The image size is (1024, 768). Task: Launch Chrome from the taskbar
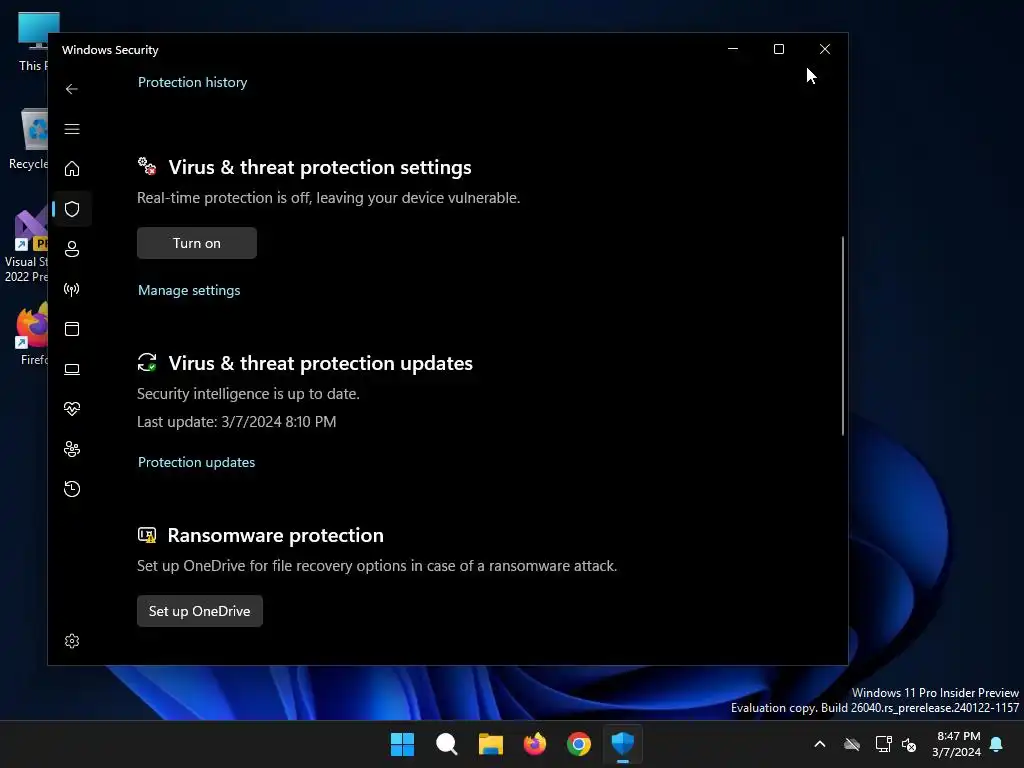coord(579,744)
